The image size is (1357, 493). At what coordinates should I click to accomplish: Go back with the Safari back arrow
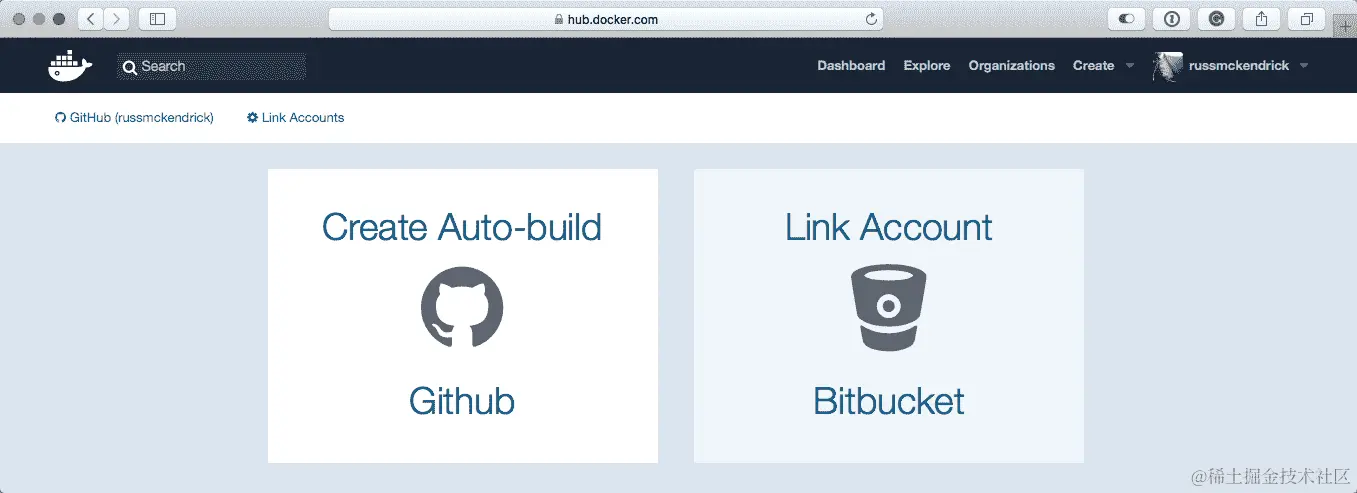(x=90, y=18)
